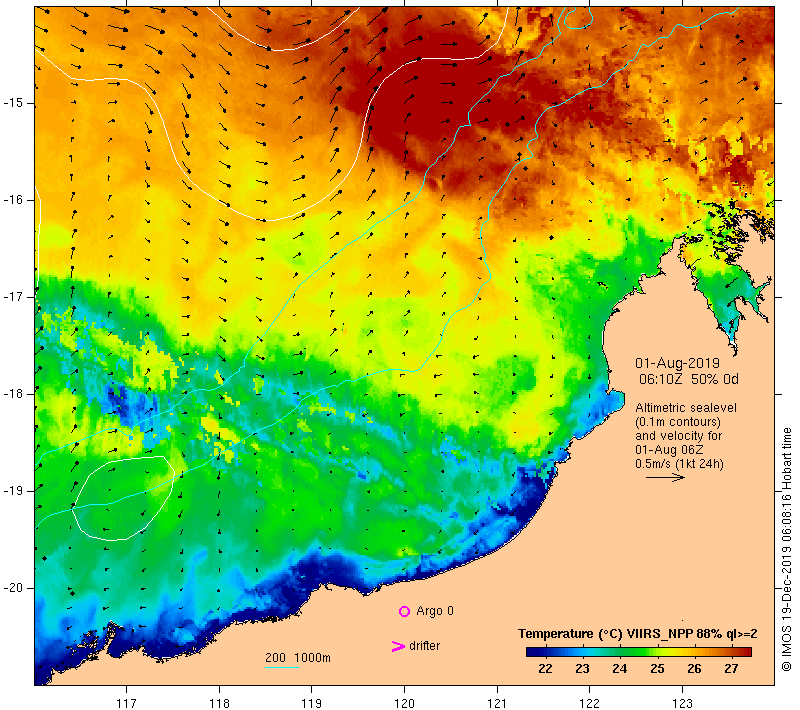The image size is (800, 710).
Task: Click the -17 latitude axis label
Action: point(13,297)
